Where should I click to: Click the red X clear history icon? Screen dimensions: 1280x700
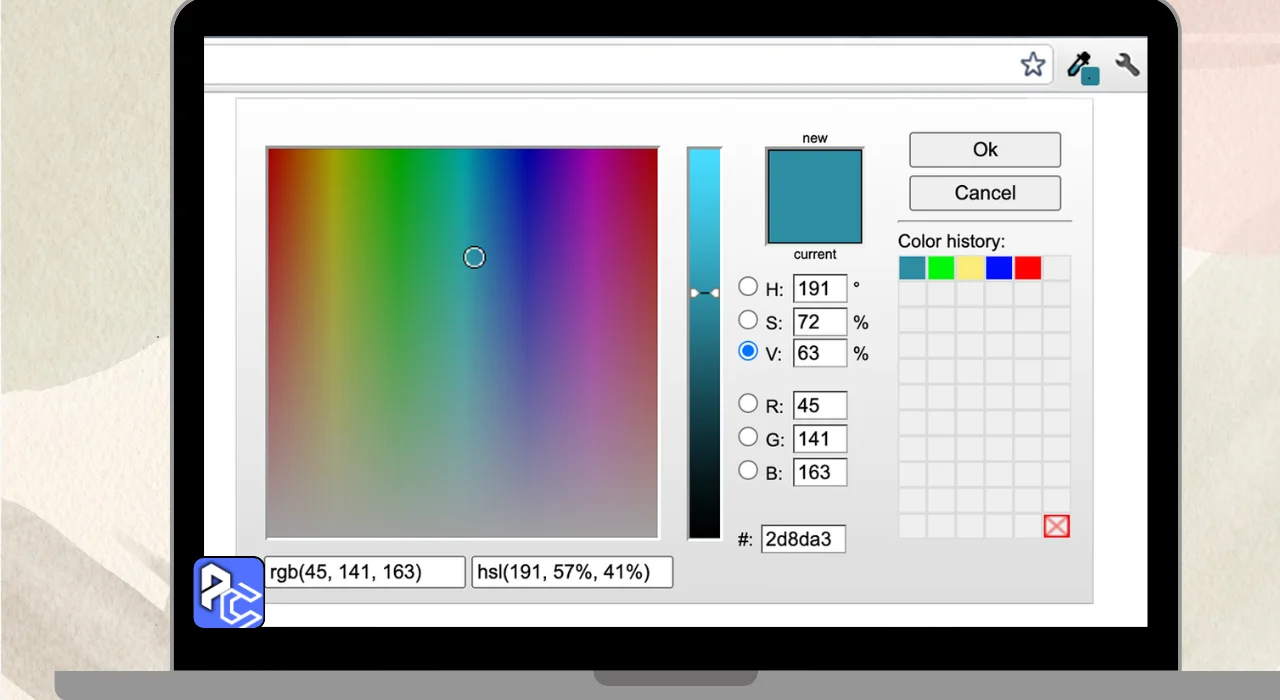(1056, 526)
